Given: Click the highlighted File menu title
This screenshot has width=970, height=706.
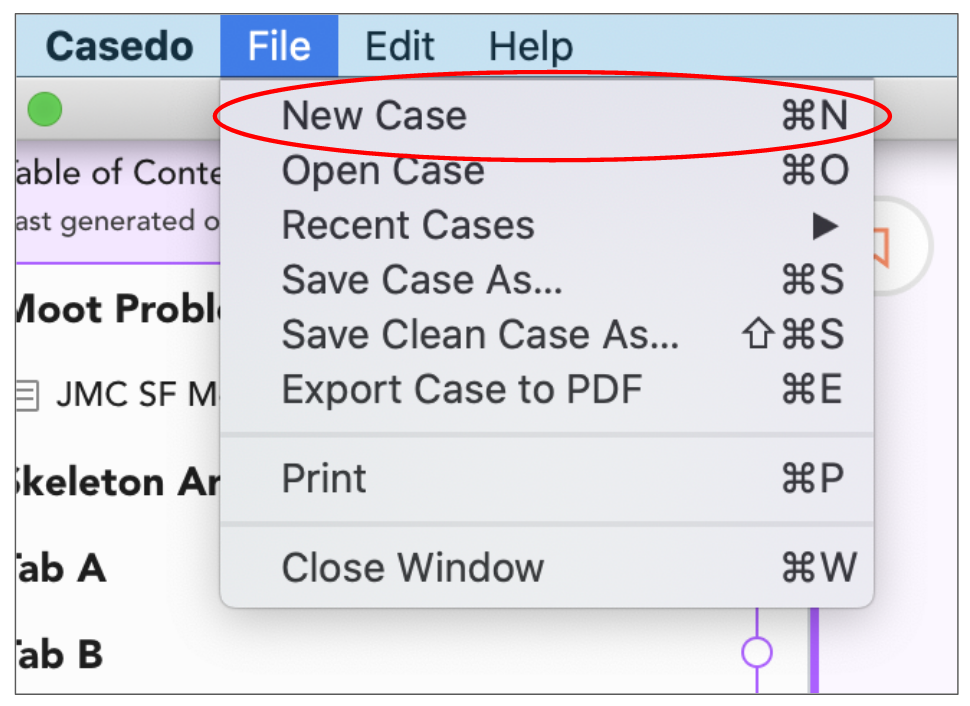Looking at the screenshot, I should pos(279,46).
